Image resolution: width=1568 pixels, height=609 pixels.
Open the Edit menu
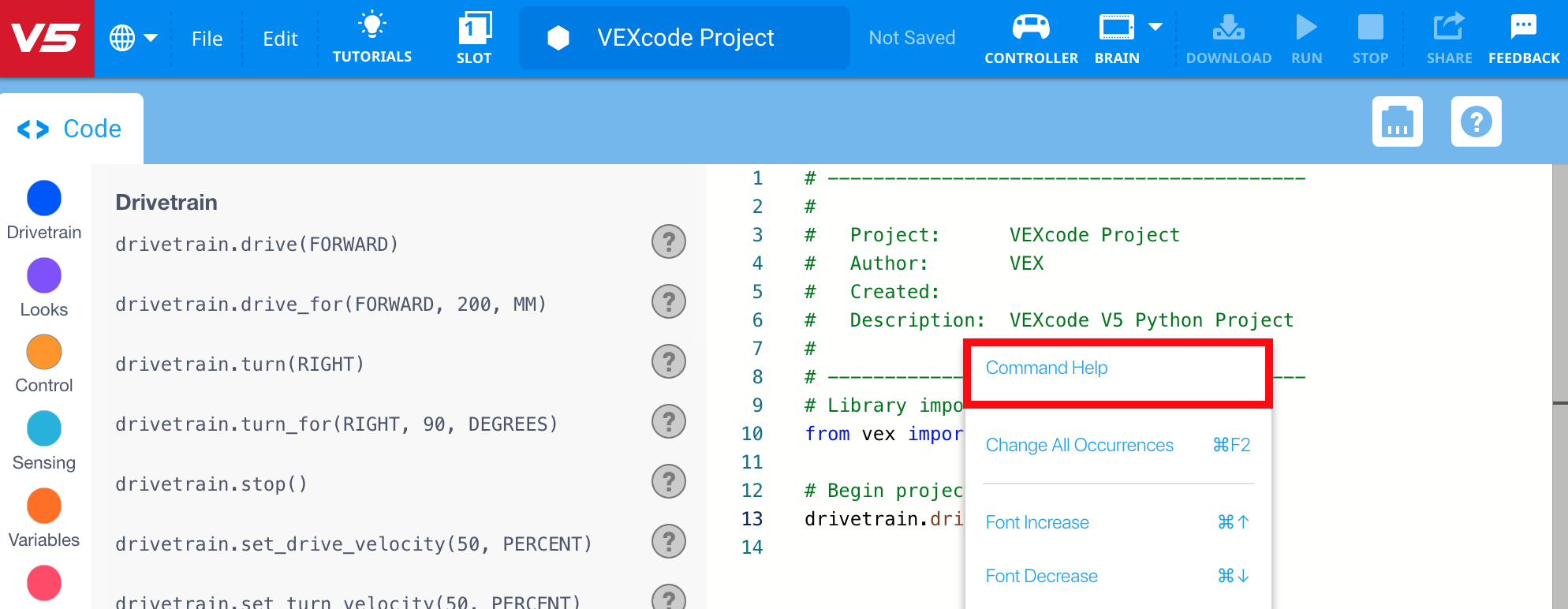pos(280,39)
